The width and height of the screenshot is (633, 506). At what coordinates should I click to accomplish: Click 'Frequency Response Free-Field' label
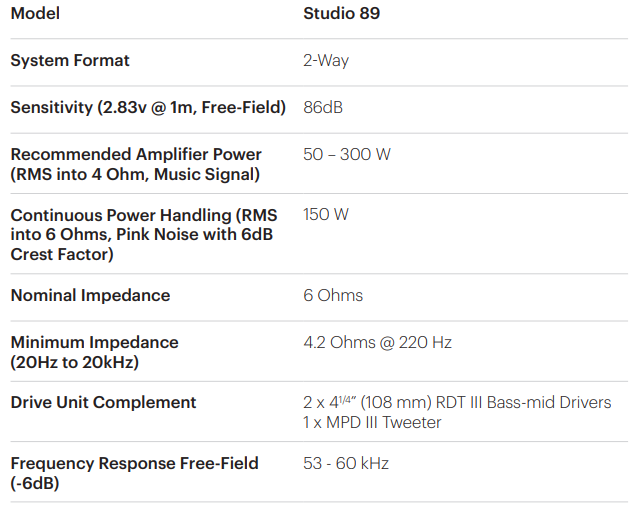(x=134, y=464)
